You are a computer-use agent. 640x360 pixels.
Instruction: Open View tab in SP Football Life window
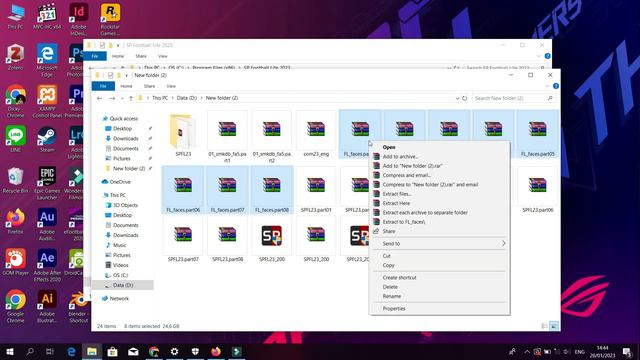(162, 56)
